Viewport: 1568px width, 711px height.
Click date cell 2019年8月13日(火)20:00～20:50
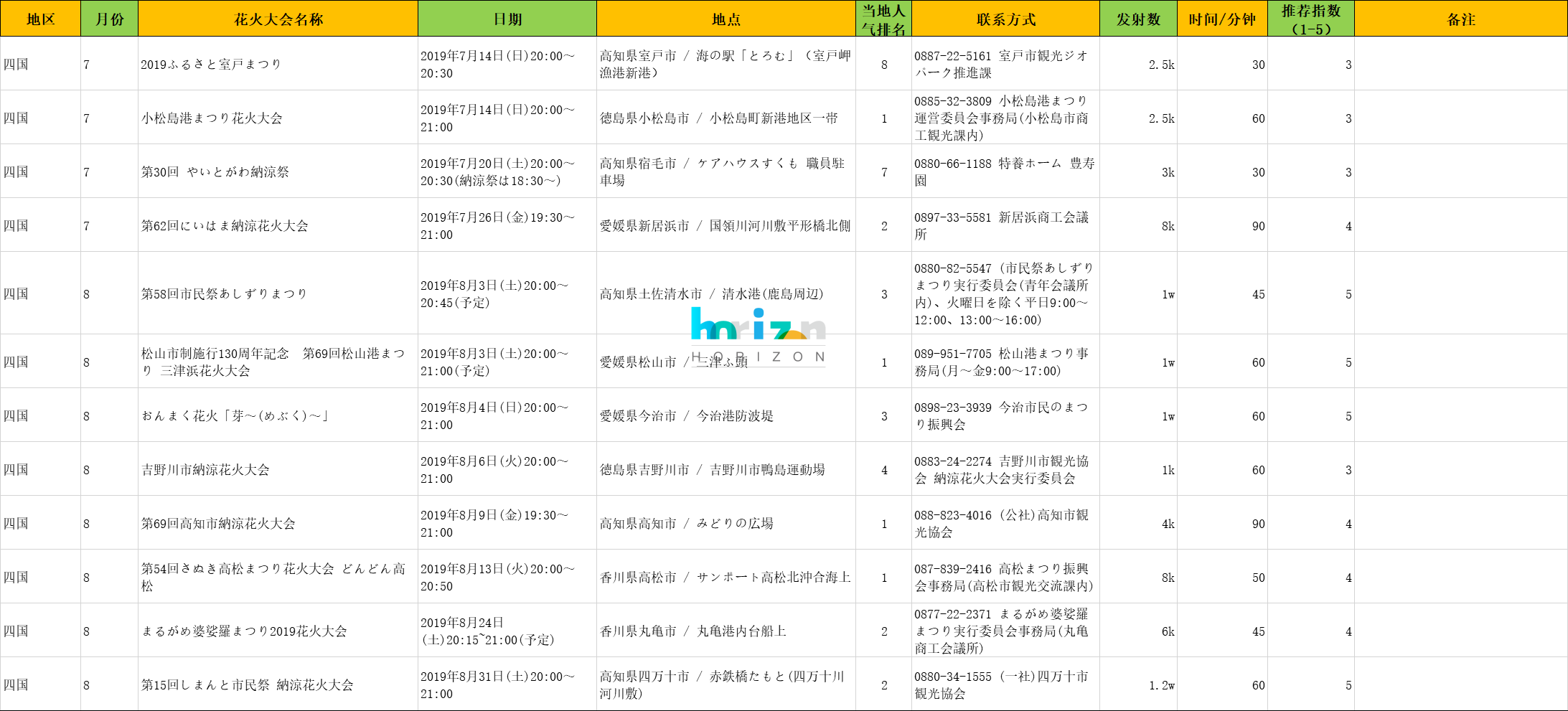coord(507,577)
